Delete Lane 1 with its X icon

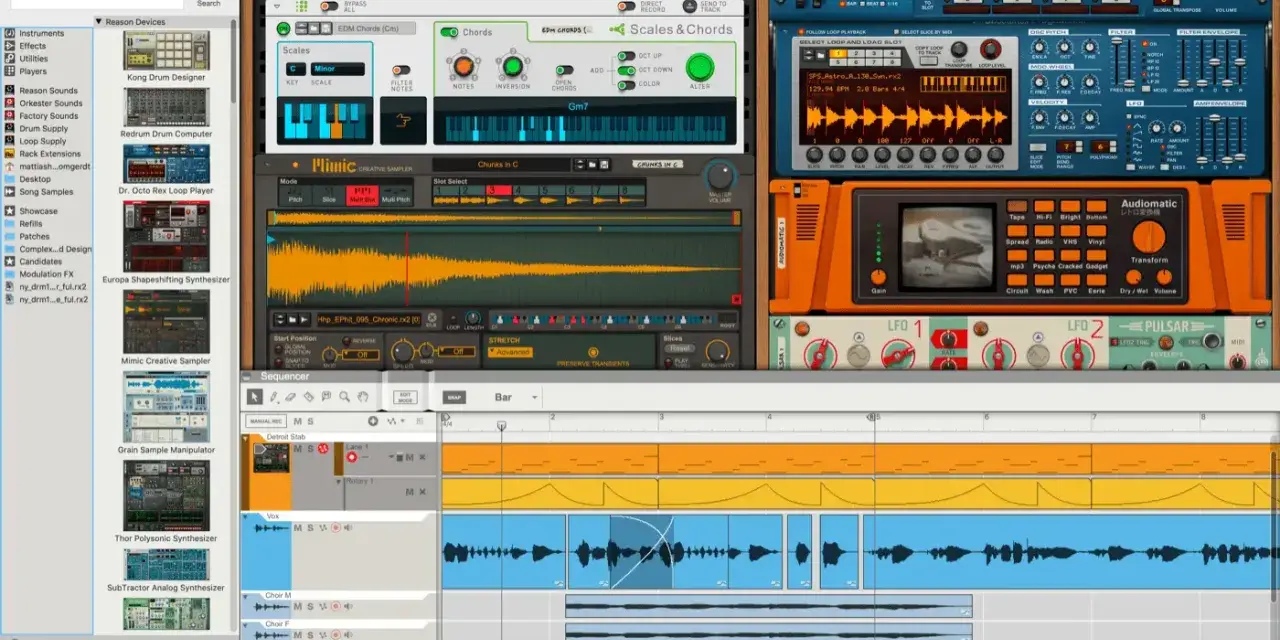coord(422,457)
